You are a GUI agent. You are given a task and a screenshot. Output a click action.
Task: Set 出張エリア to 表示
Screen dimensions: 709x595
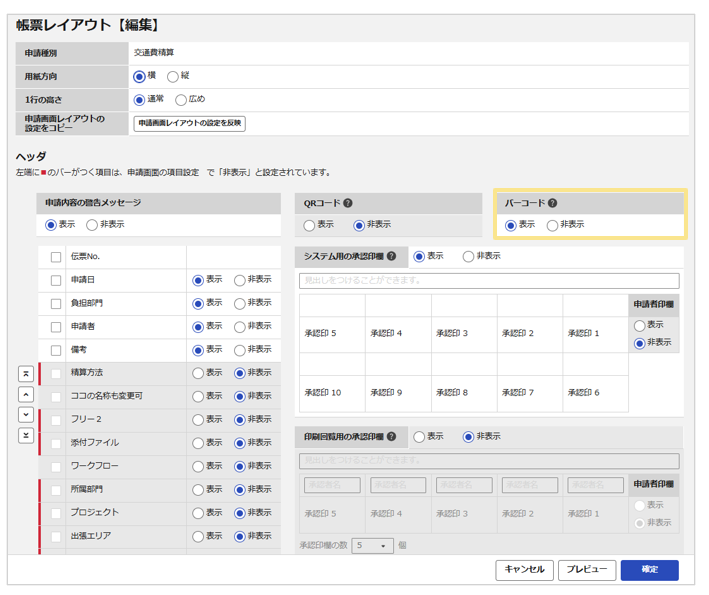198,537
